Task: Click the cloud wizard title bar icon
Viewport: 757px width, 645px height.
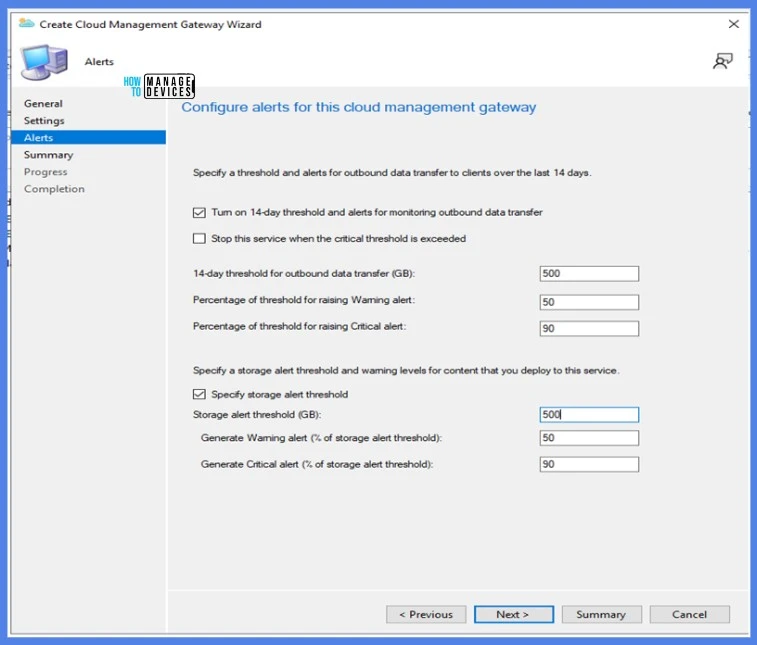Action: tap(27, 24)
